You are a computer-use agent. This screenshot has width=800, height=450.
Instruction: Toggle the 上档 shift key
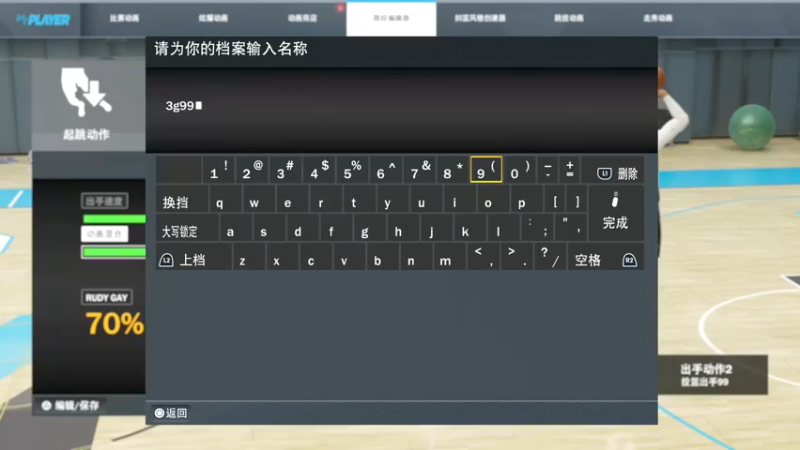click(194, 257)
